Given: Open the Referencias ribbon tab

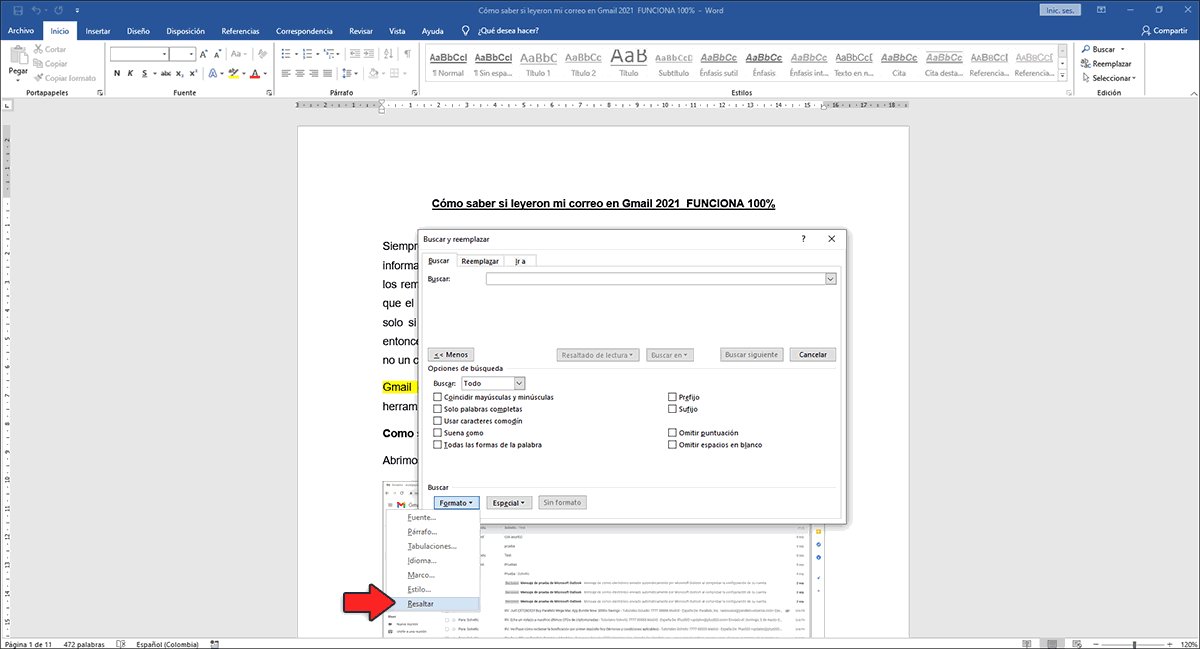Looking at the screenshot, I should [x=240, y=31].
